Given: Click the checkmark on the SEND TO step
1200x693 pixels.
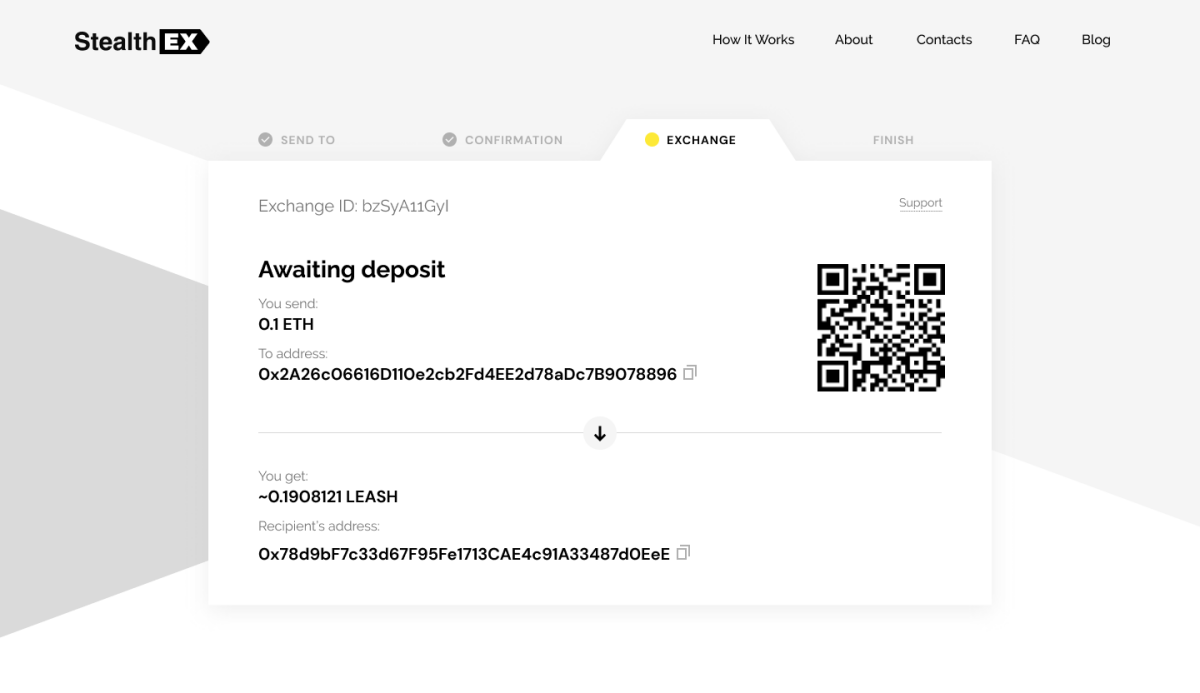Looking at the screenshot, I should 265,139.
